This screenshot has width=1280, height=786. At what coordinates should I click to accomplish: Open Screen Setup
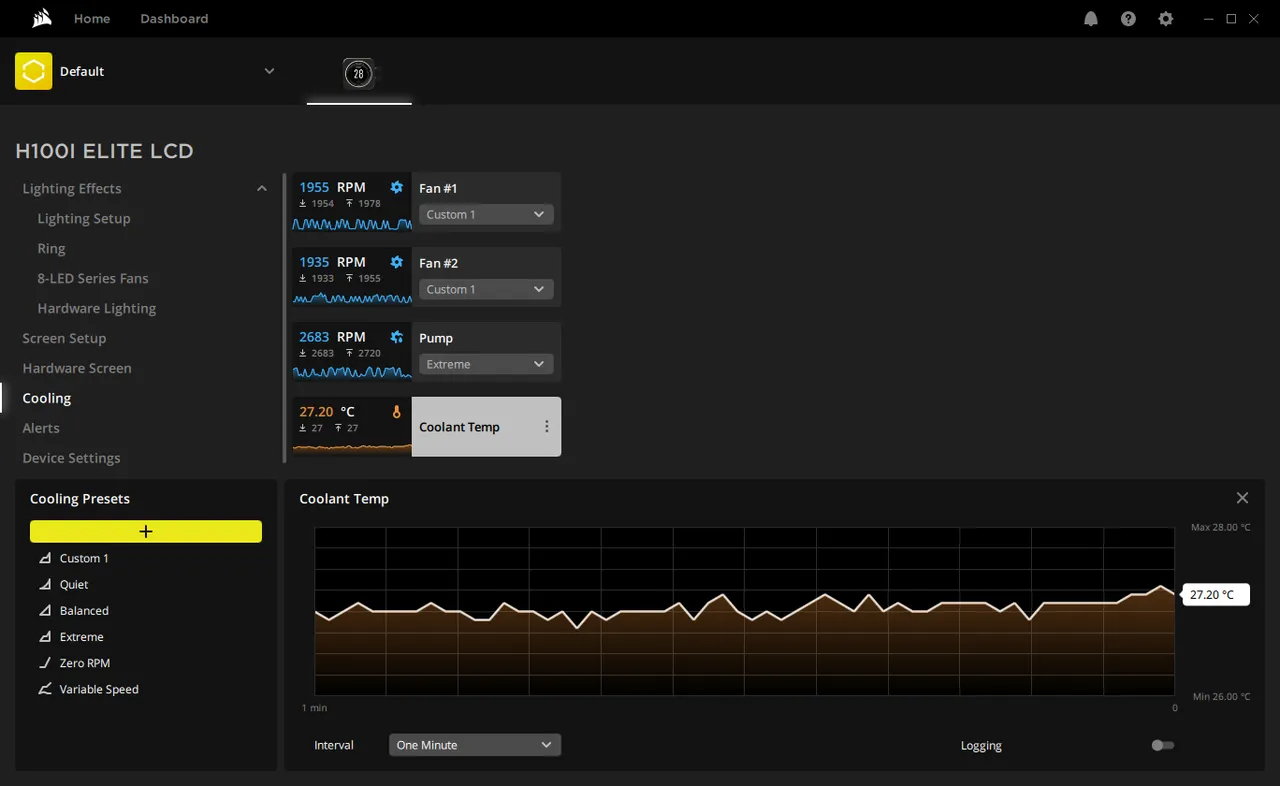coord(64,338)
